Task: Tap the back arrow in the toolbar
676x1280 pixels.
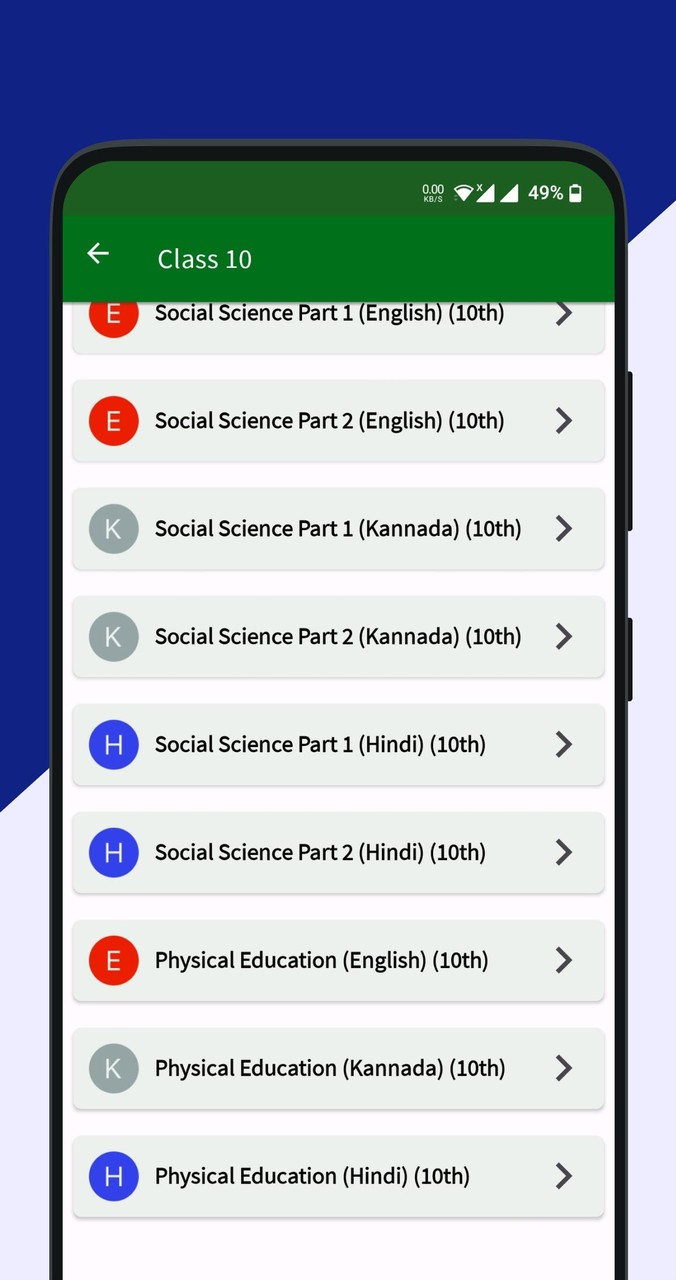Action: (x=97, y=254)
